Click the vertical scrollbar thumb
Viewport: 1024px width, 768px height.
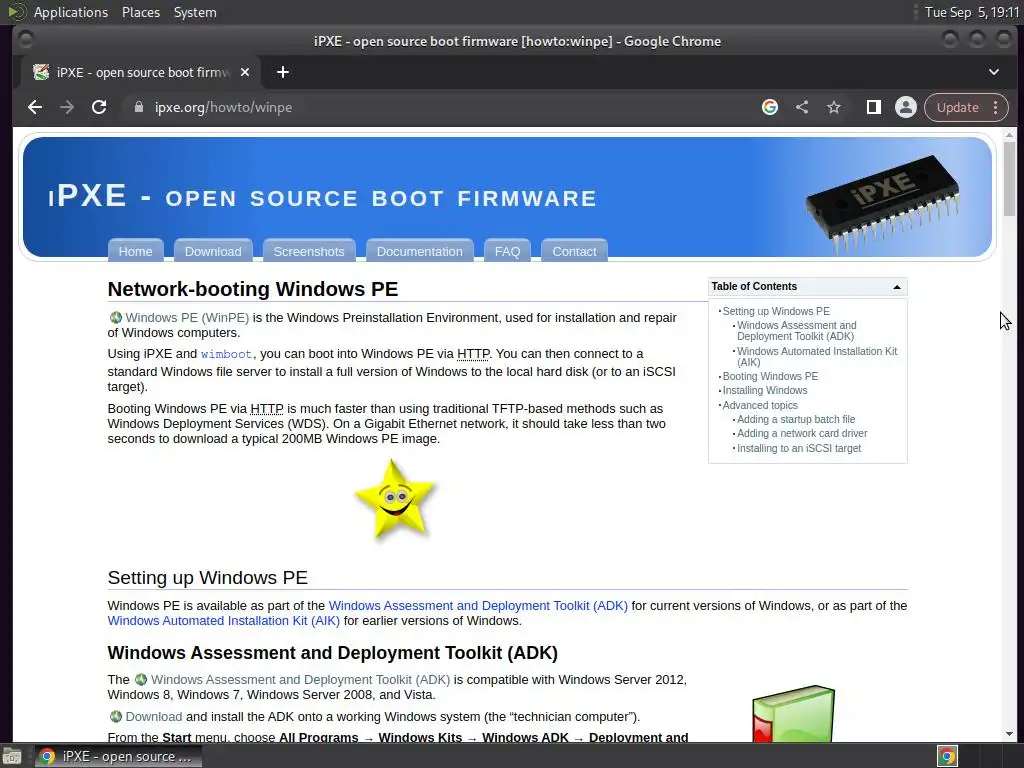[x=1009, y=178]
